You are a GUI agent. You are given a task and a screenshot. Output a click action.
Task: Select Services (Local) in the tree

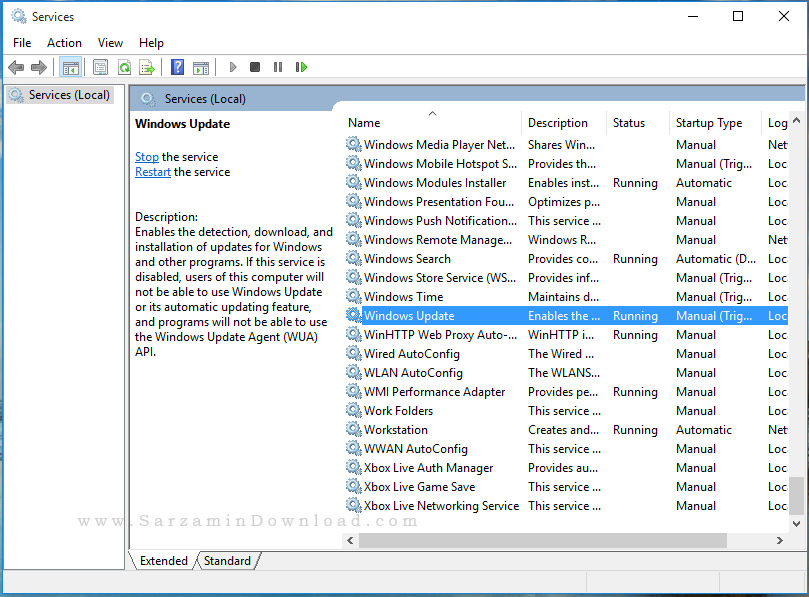[59, 95]
